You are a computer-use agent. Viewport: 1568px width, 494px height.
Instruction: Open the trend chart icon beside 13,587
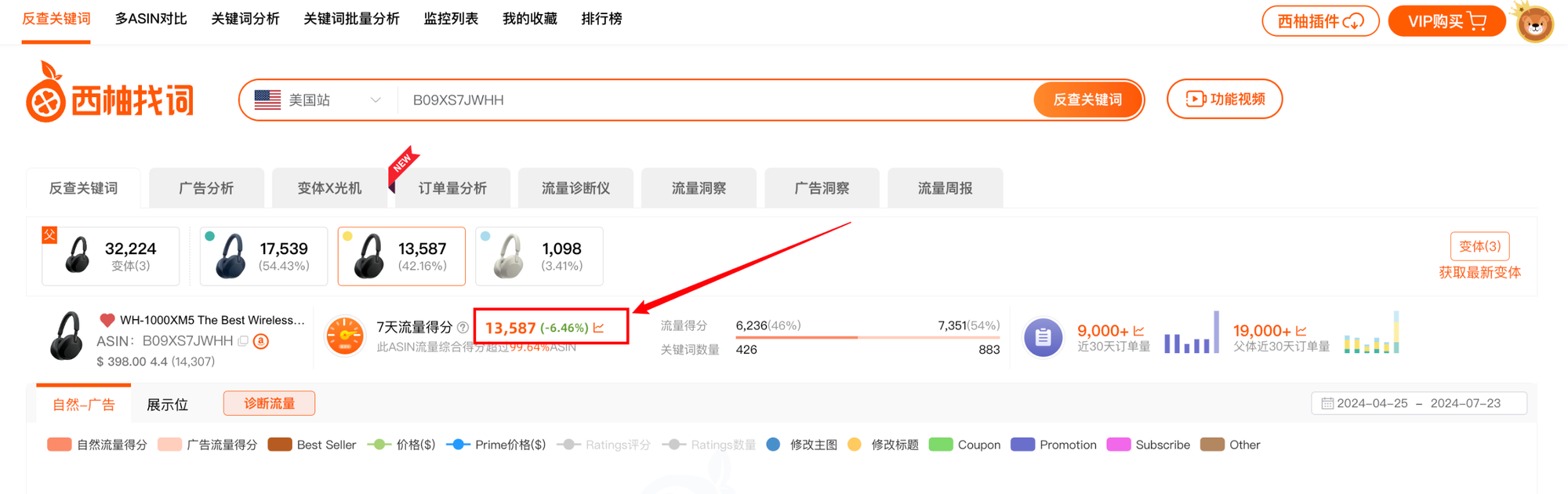[x=599, y=328]
